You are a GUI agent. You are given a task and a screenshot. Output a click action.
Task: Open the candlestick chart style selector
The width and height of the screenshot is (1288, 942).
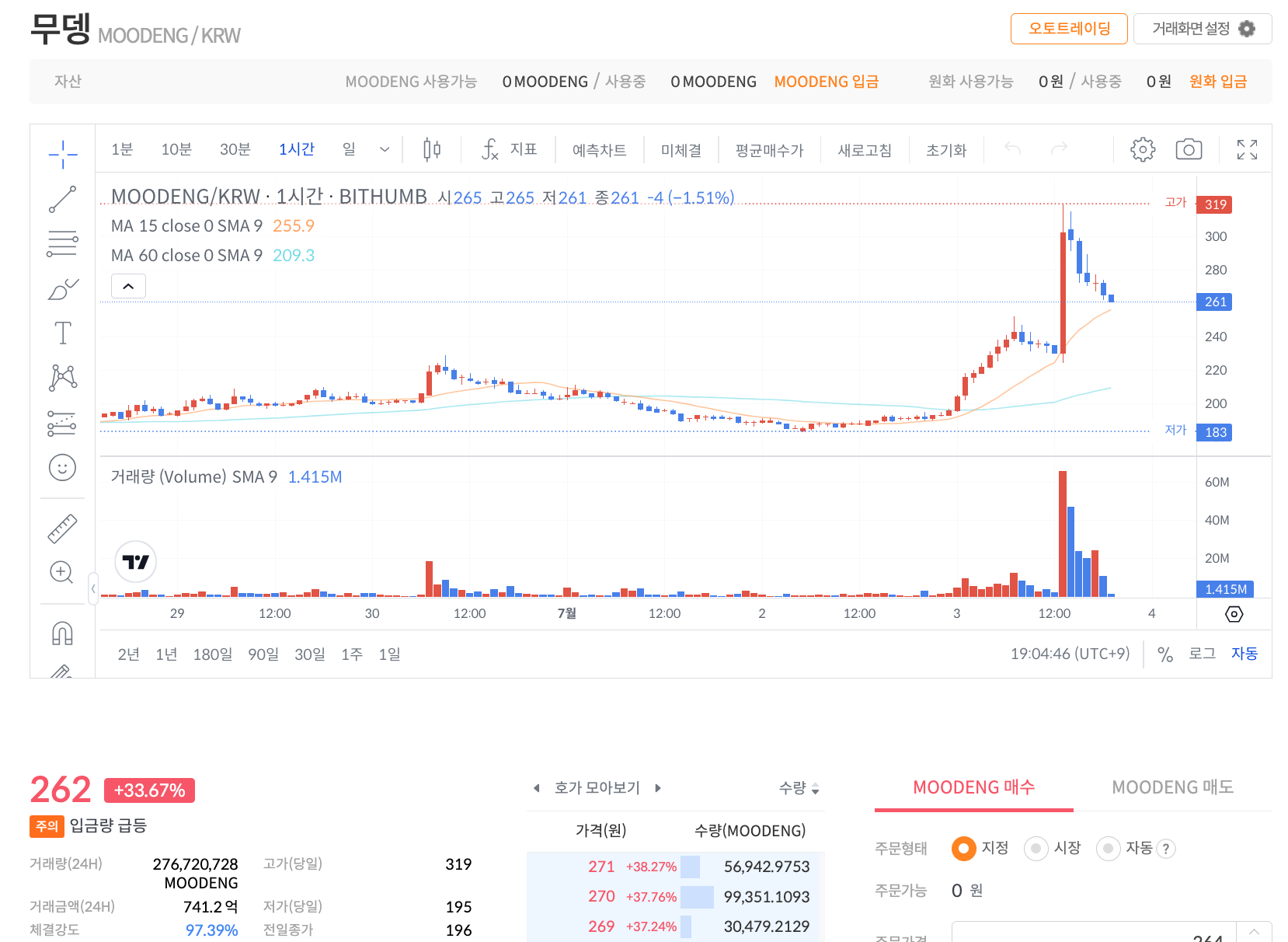pos(432,149)
